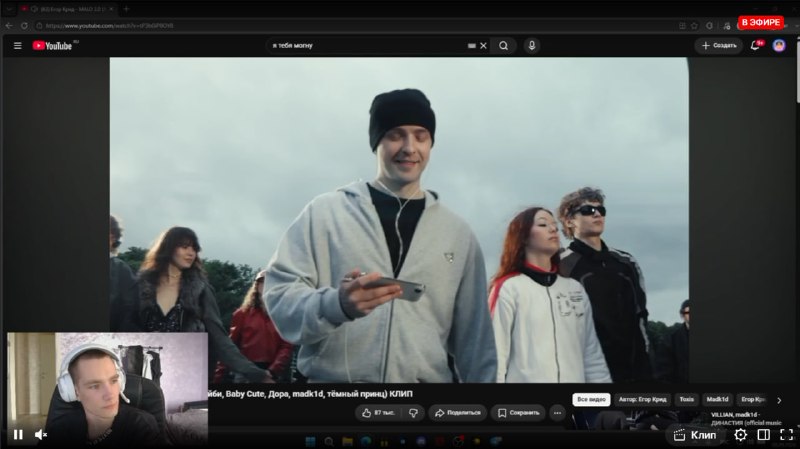Viewport: 800px width, 449px height.
Task: Click the "Создать" create button
Action: [x=719, y=45]
